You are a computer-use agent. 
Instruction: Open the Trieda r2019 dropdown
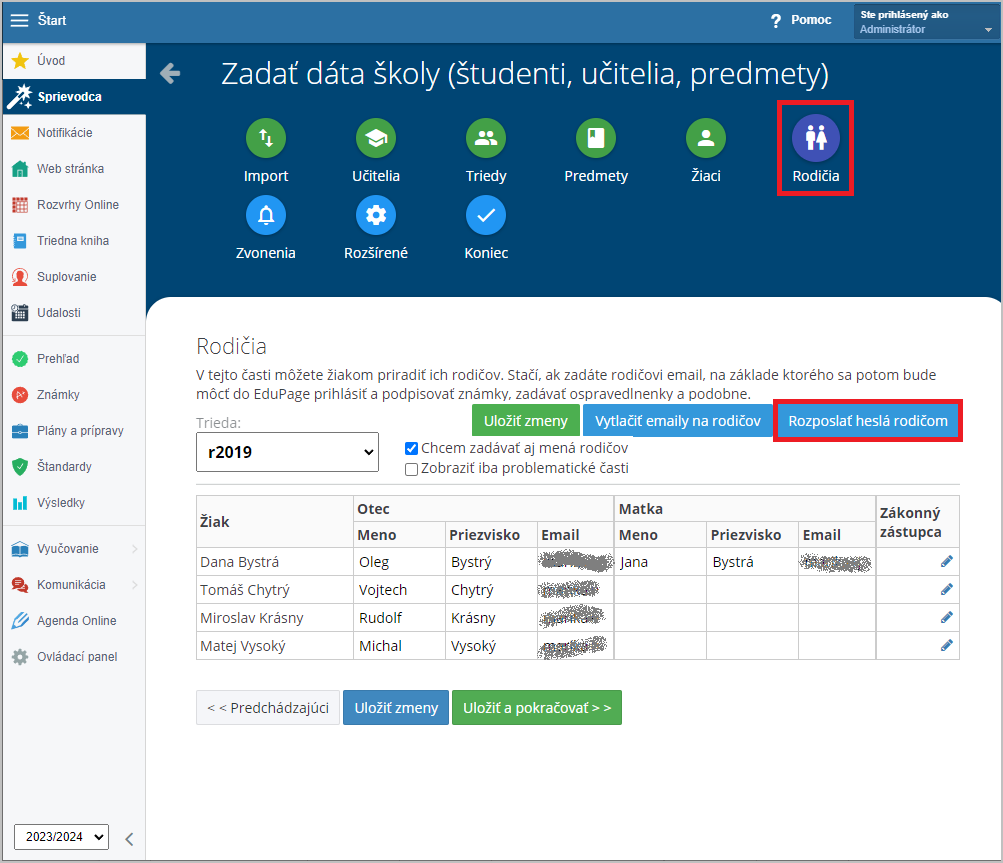coord(287,452)
